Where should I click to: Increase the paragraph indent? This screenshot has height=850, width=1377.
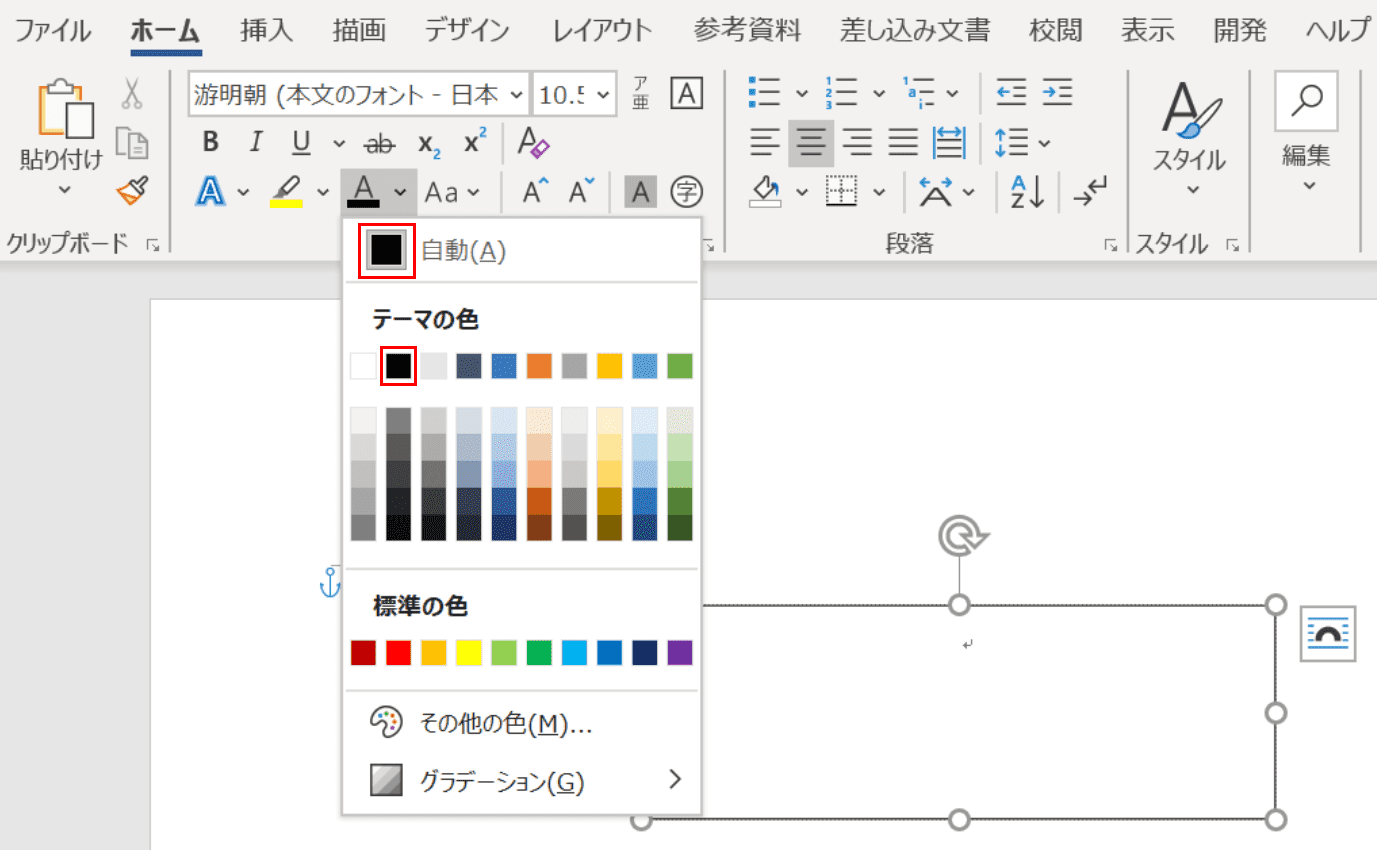click(1058, 94)
